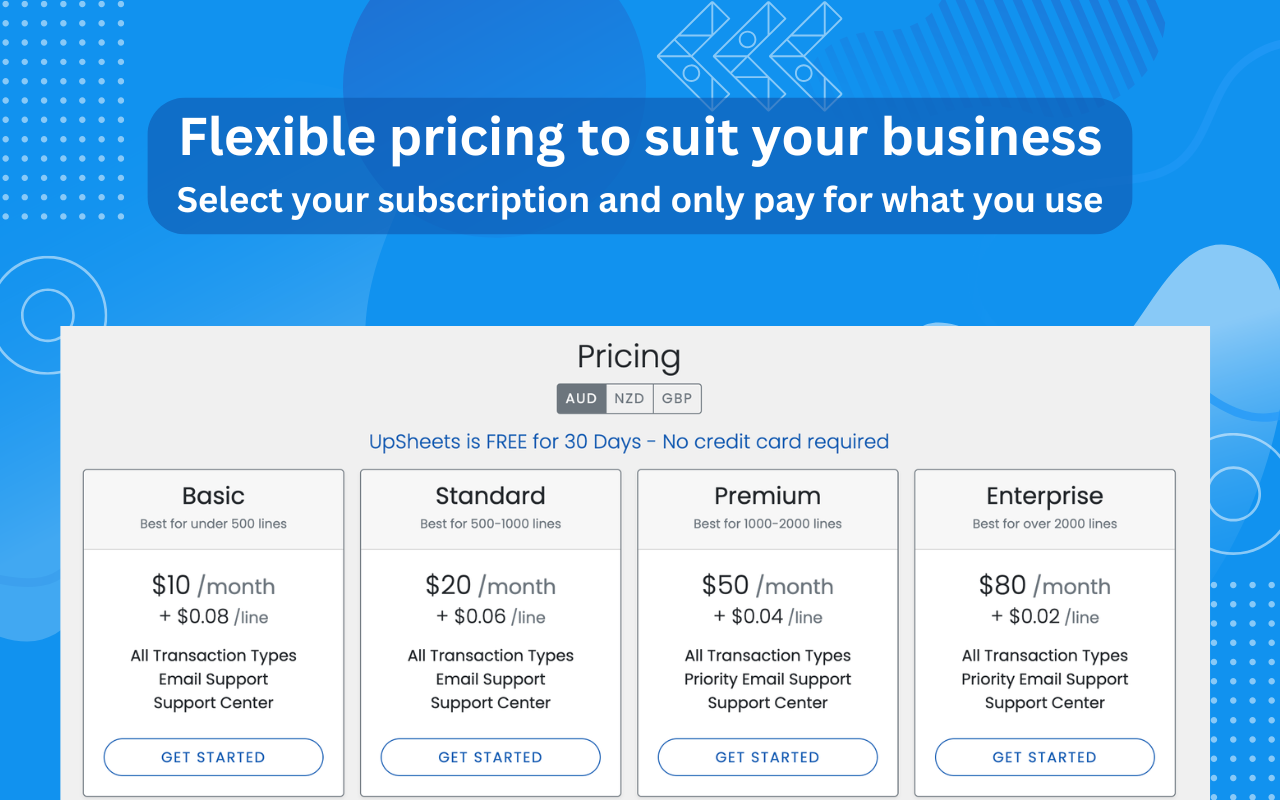This screenshot has height=800, width=1280.
Task: Click Get Started under the Standard plan
Action: 490,757
